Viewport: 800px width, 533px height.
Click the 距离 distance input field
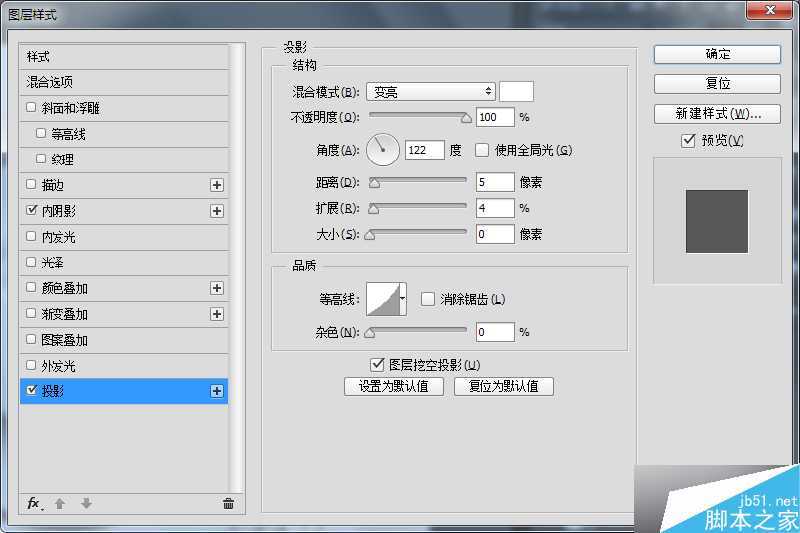(494, 182)
